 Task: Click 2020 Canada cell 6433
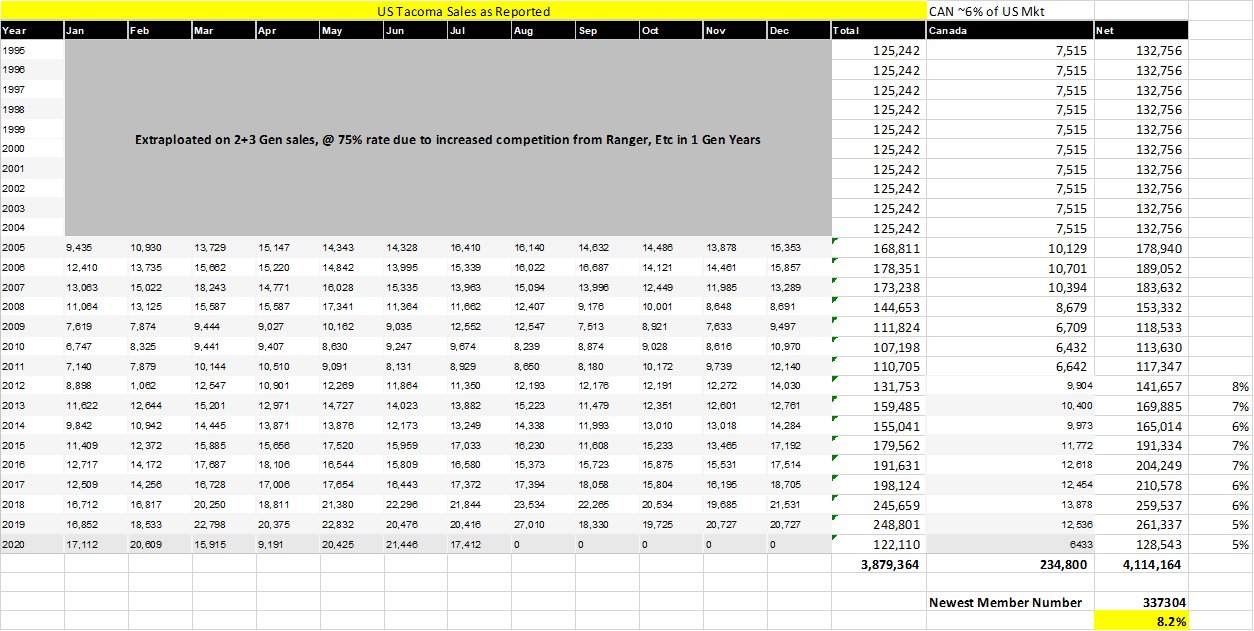pos(1010,544)
